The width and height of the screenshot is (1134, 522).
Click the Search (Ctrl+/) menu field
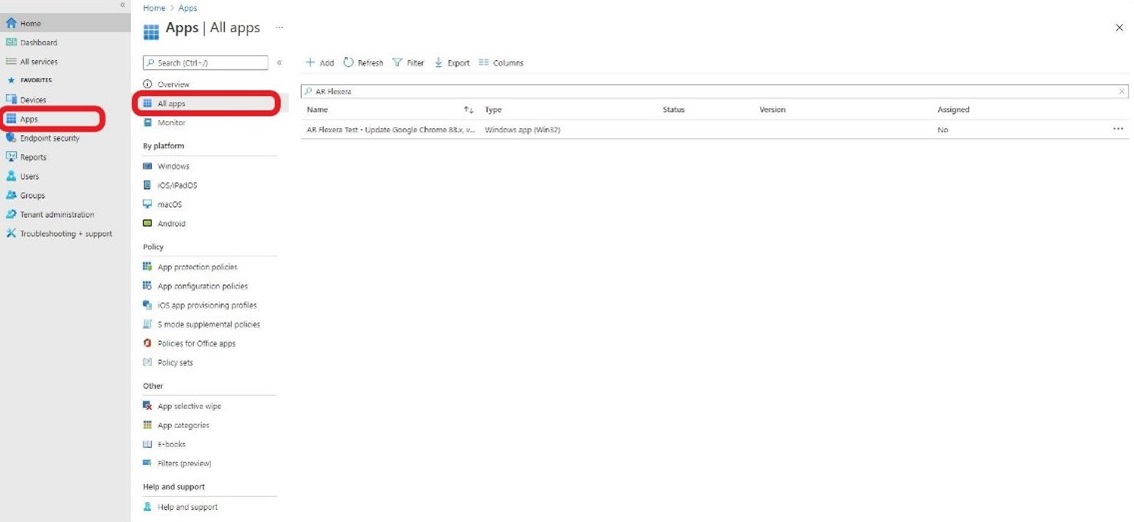pos(207,63)
